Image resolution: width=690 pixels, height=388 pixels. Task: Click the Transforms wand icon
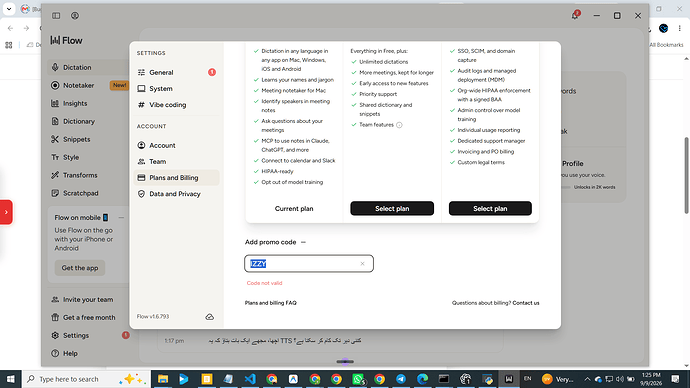[55, 175]
